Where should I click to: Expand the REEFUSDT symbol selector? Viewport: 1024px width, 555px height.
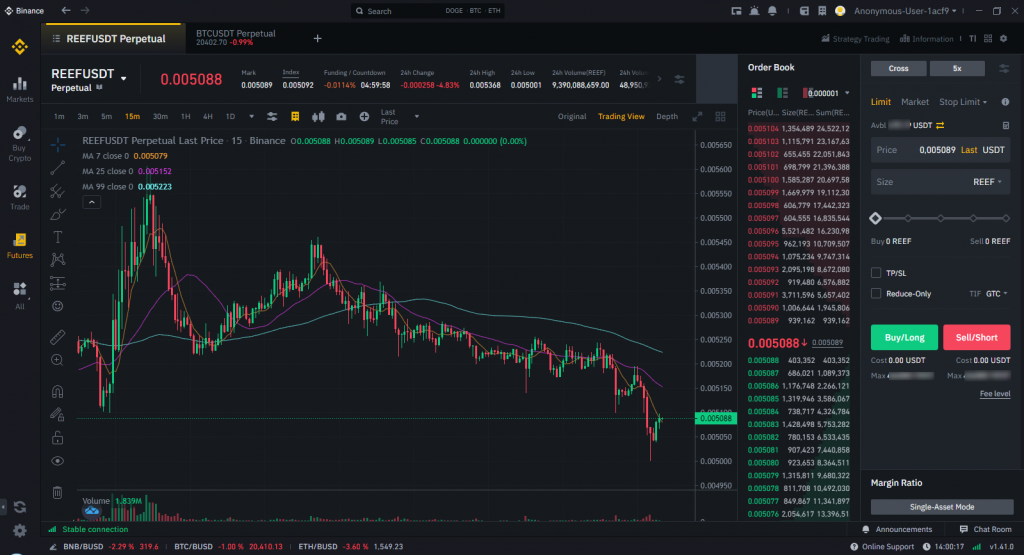pyautogui.click(x=123, y=79)
